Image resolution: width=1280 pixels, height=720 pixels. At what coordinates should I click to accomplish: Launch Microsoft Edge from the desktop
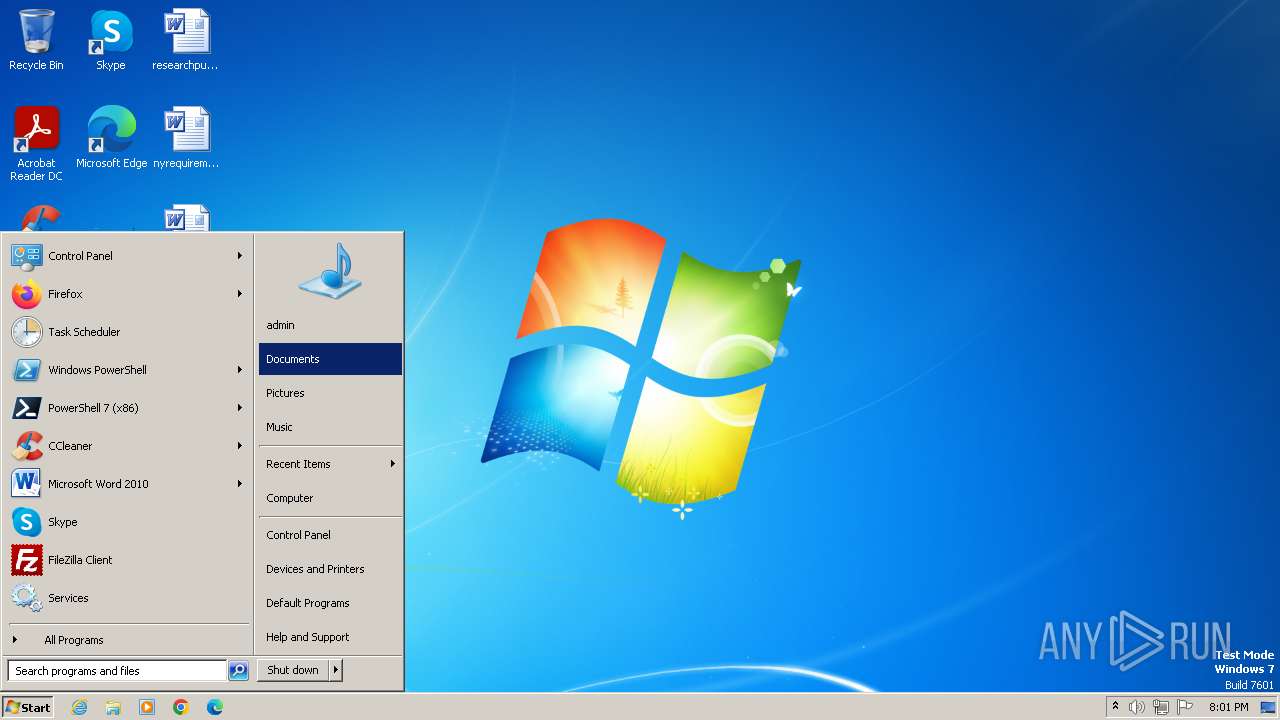(111, 137)
